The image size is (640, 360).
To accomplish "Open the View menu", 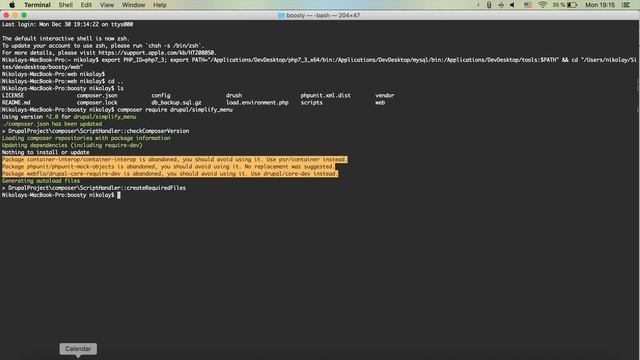I will coord(107,5).
